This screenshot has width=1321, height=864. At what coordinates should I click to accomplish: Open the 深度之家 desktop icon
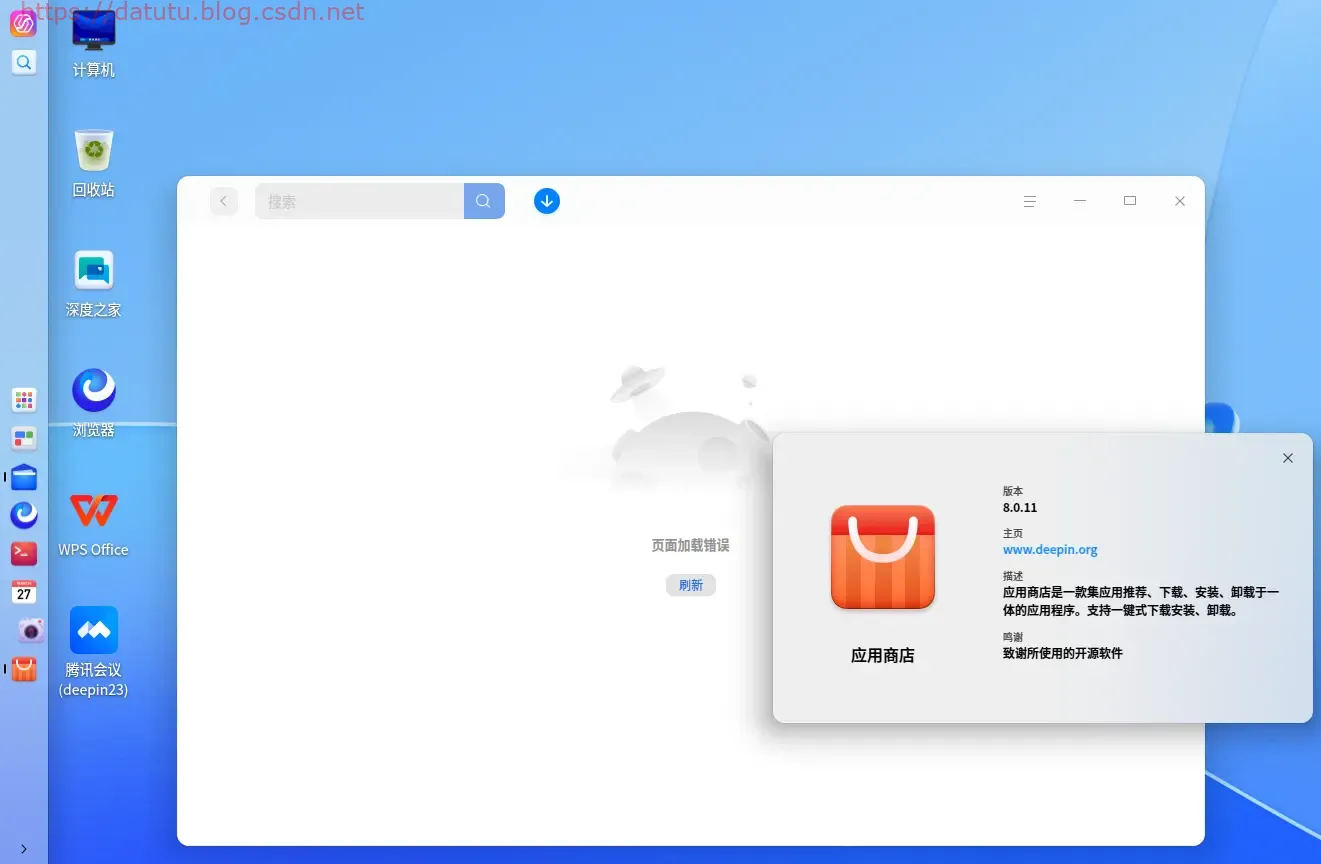pos(94,283)
